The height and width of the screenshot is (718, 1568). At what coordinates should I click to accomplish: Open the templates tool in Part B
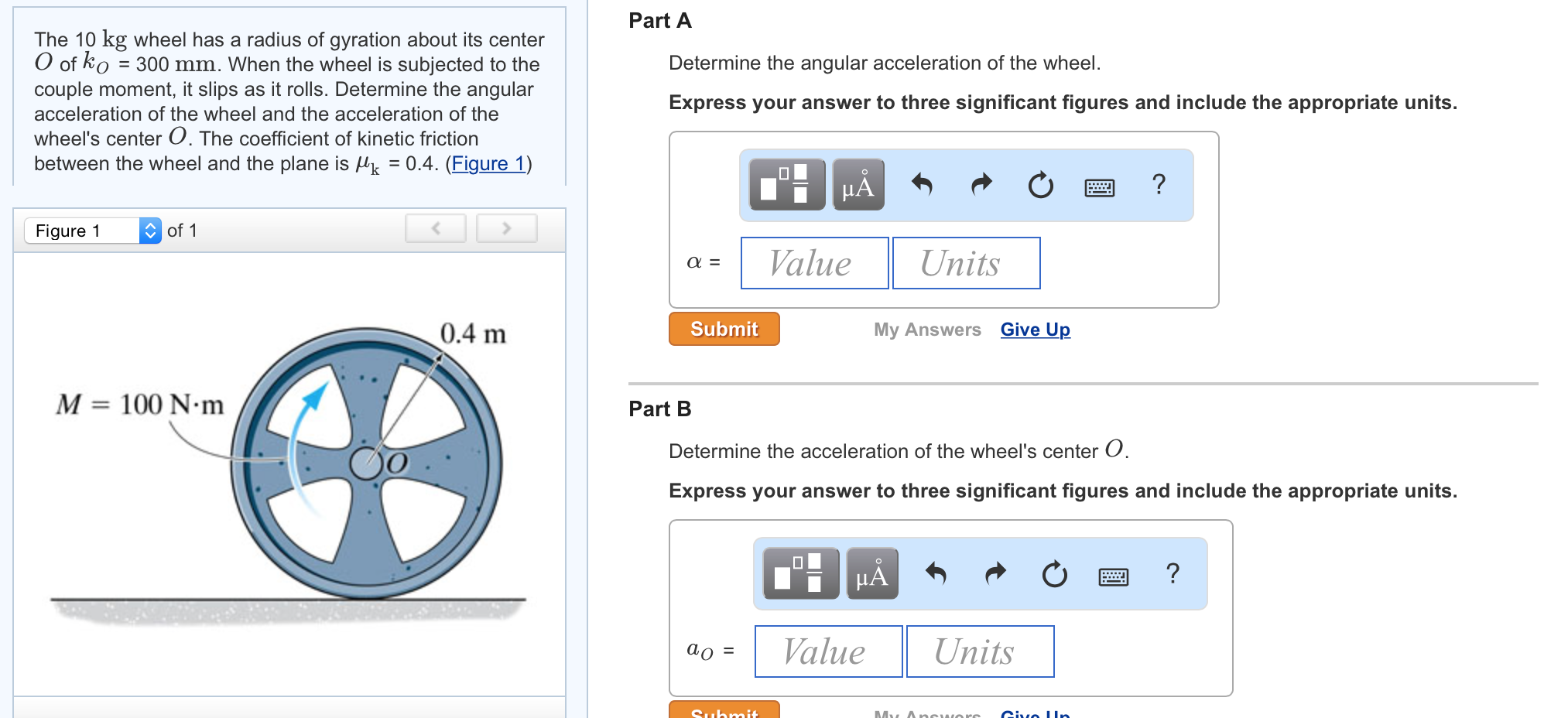point(800,573)
